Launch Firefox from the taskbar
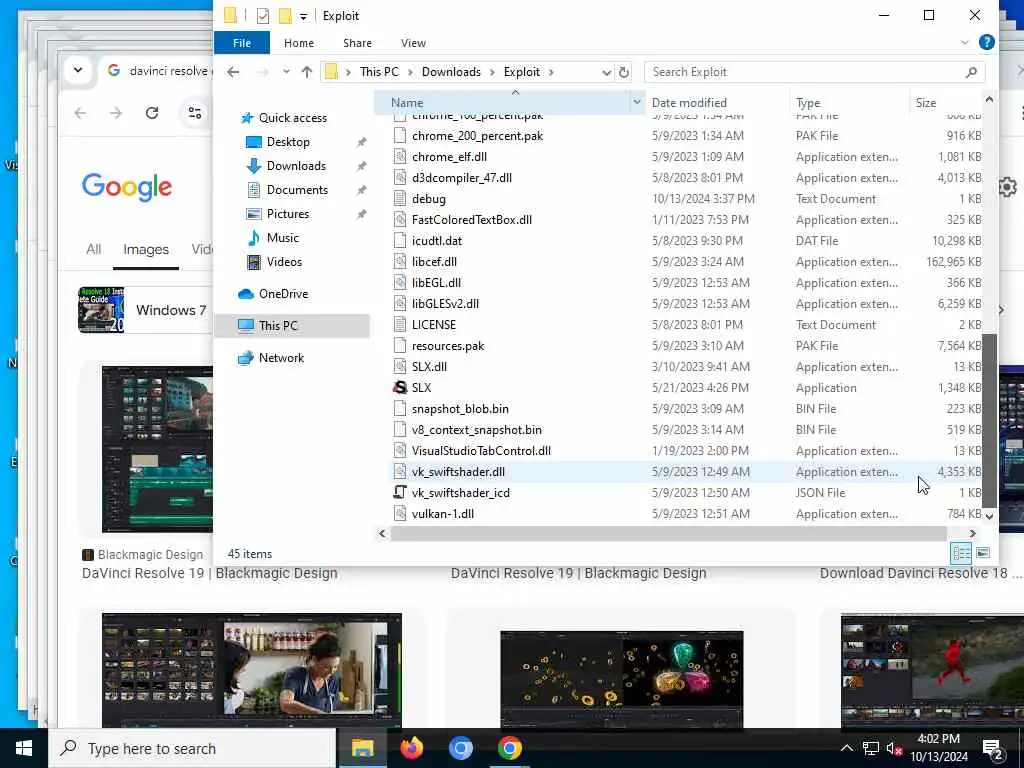The height and width of the screenshot is (768, 1024). pyautogui.click(x=411, y=748)
